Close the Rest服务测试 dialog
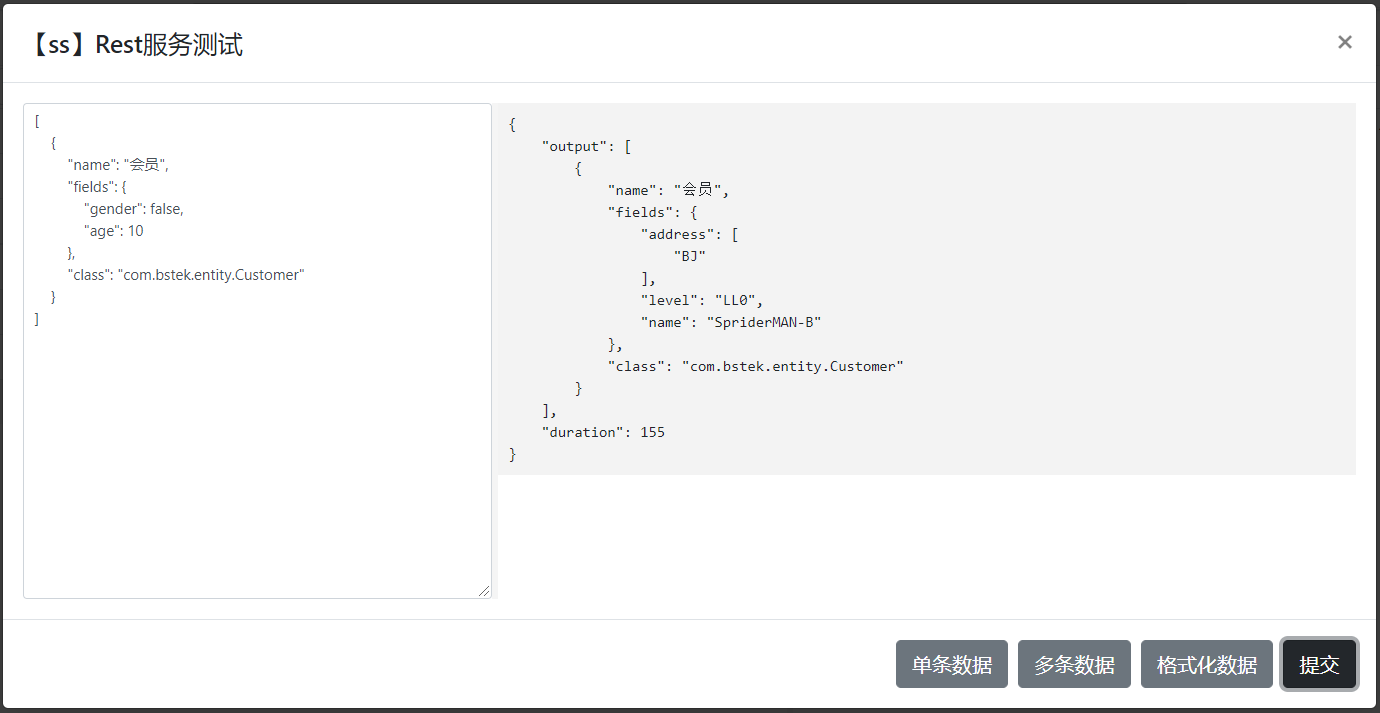This screenshot has width=1380, height=713. (x=1344, y=42)
